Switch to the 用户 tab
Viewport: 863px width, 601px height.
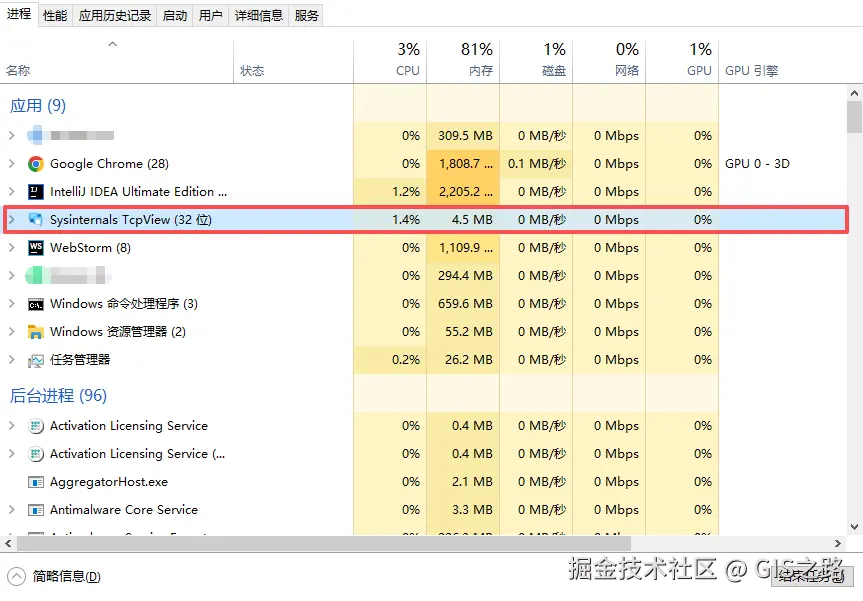point(211,15)
